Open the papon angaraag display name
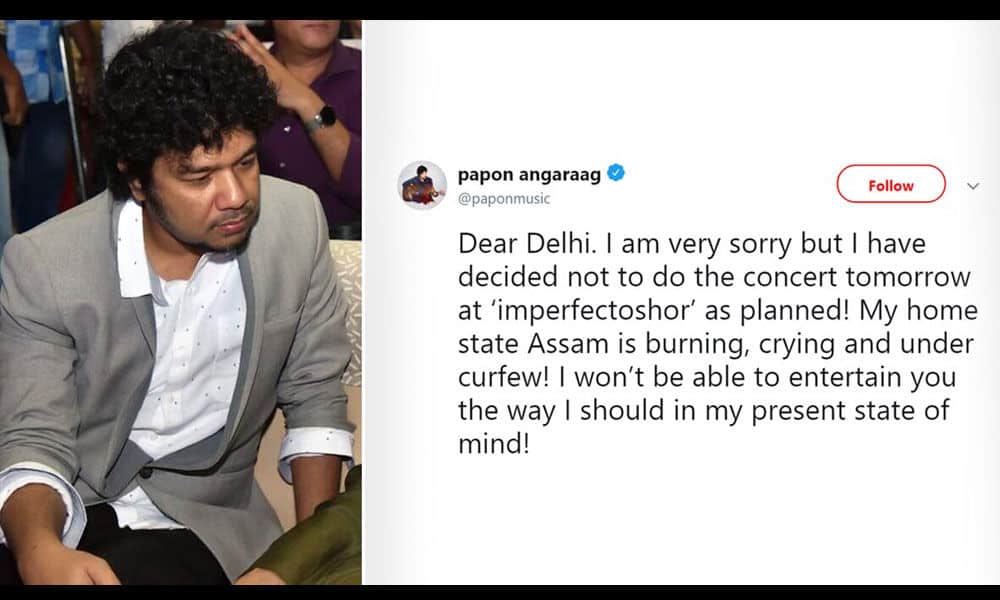 pyautogui.click(x=529, y=174)
